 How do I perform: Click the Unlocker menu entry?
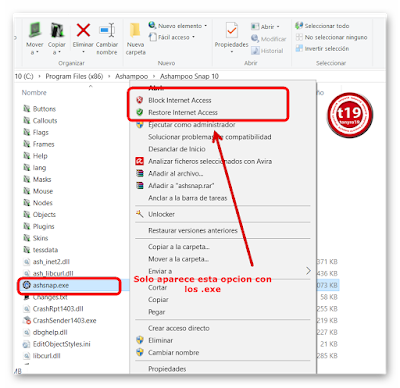[x=161, y=214]
